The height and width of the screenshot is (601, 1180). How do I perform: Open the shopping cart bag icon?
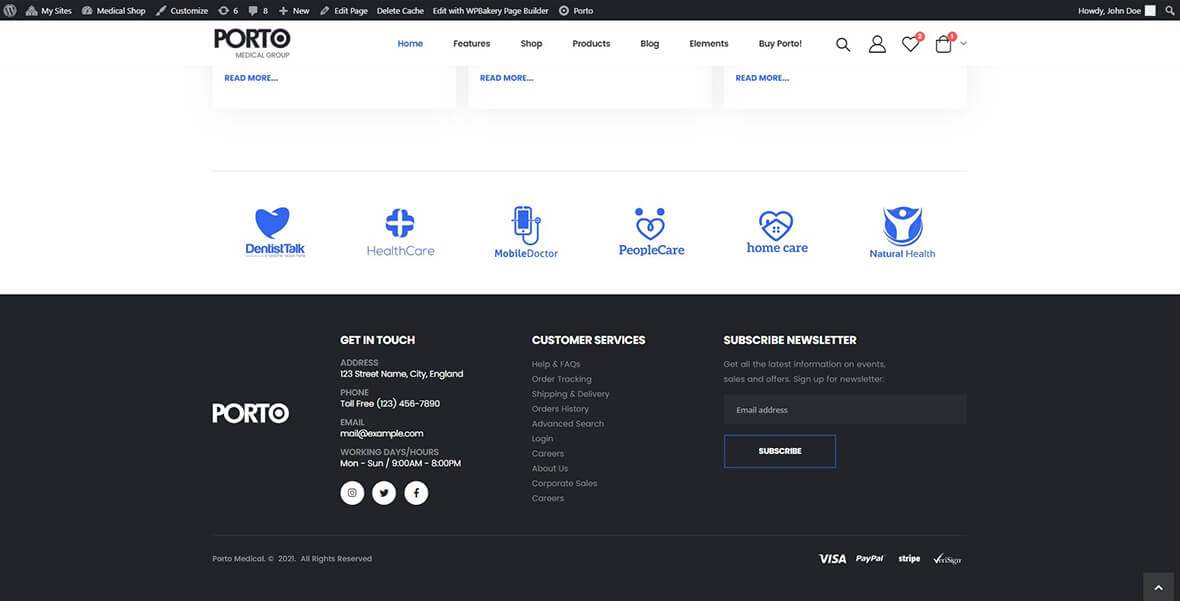click(x=943, y=44)
